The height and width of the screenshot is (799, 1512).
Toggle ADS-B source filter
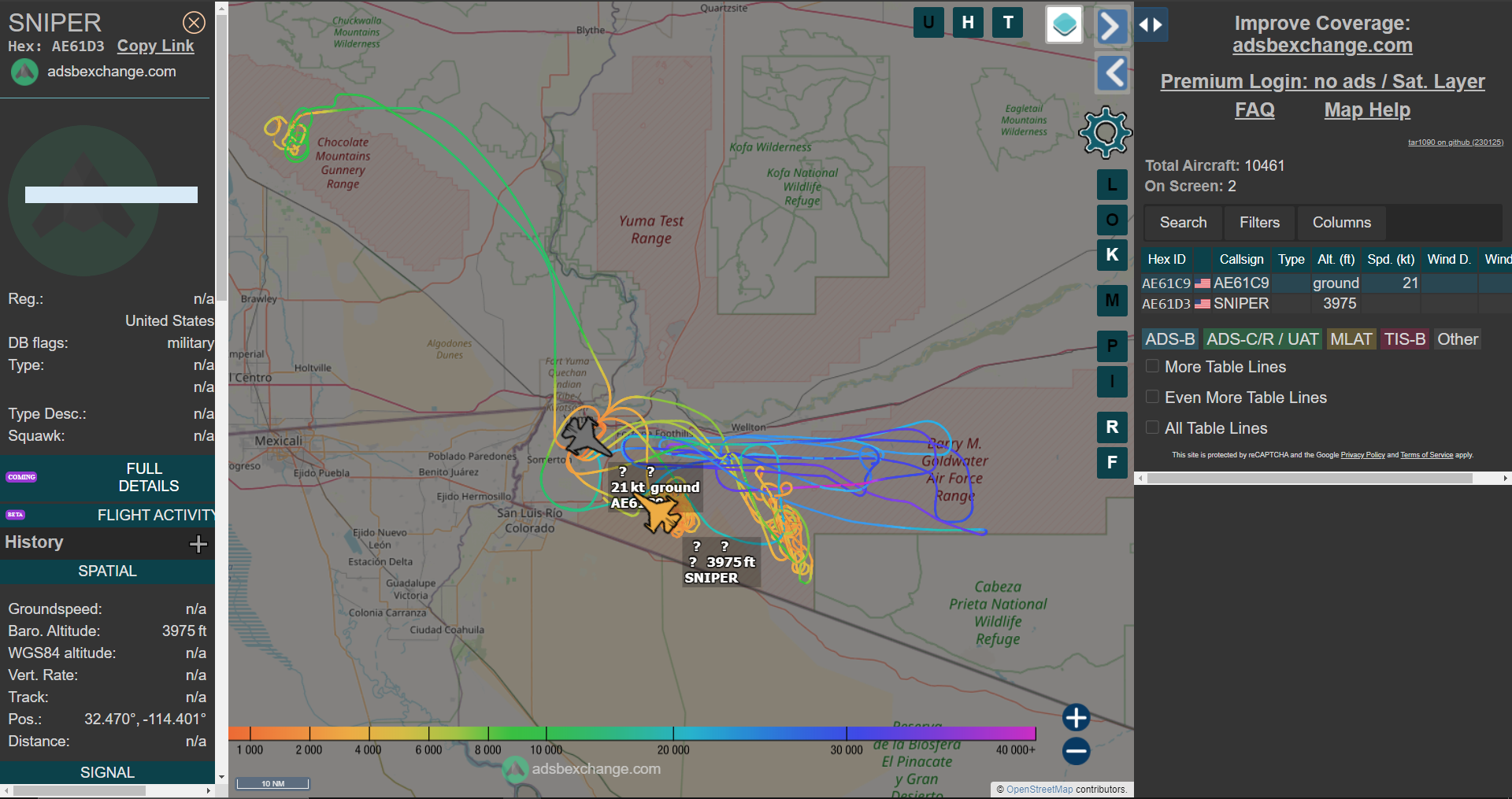[x=1170, y=339]
